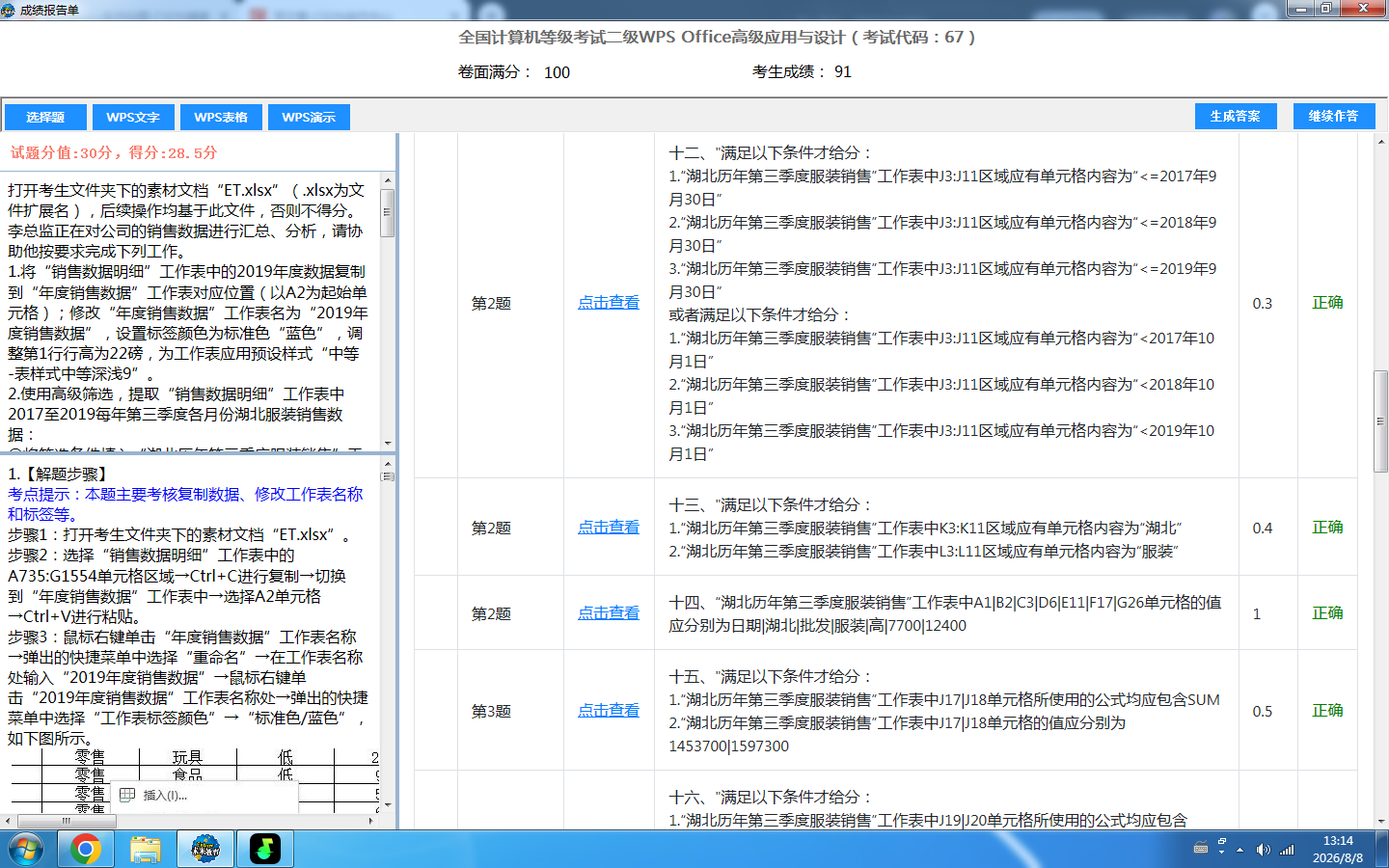
Task: Click scroll-up arrow of scoring table
Action: [x=1380, y=142]
